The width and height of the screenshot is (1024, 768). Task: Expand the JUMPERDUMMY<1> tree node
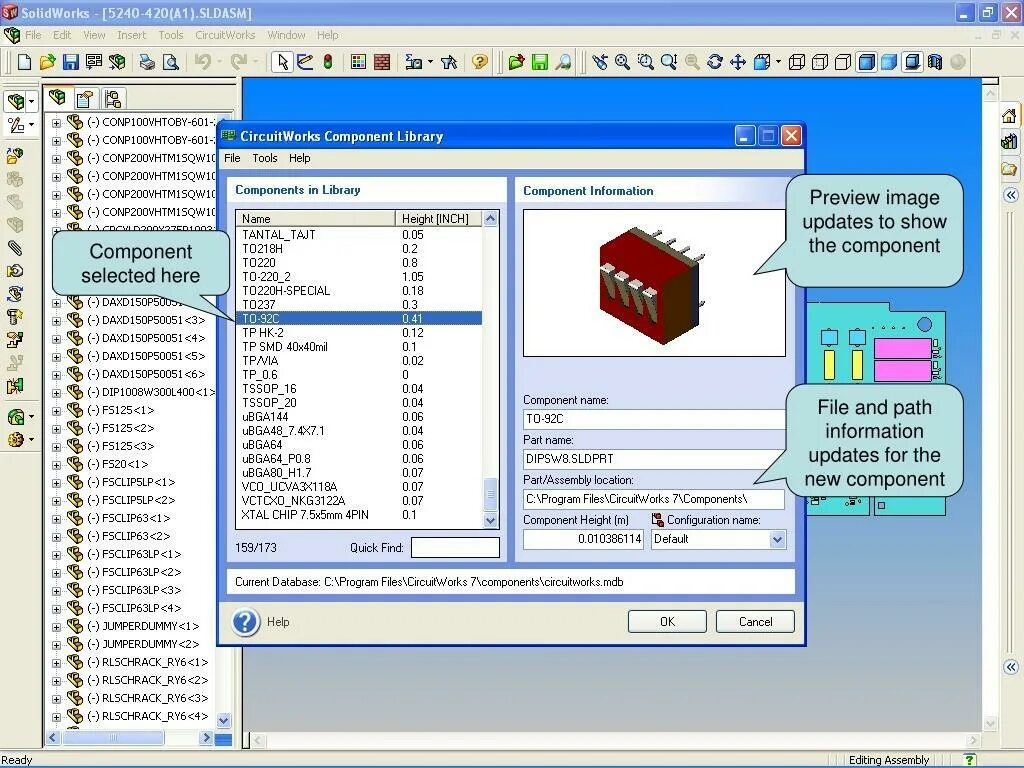pos(56,626)
